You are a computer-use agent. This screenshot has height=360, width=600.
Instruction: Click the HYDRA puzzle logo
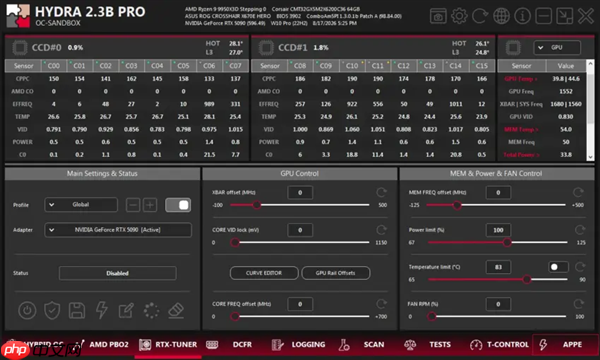[x=18, y=16]
